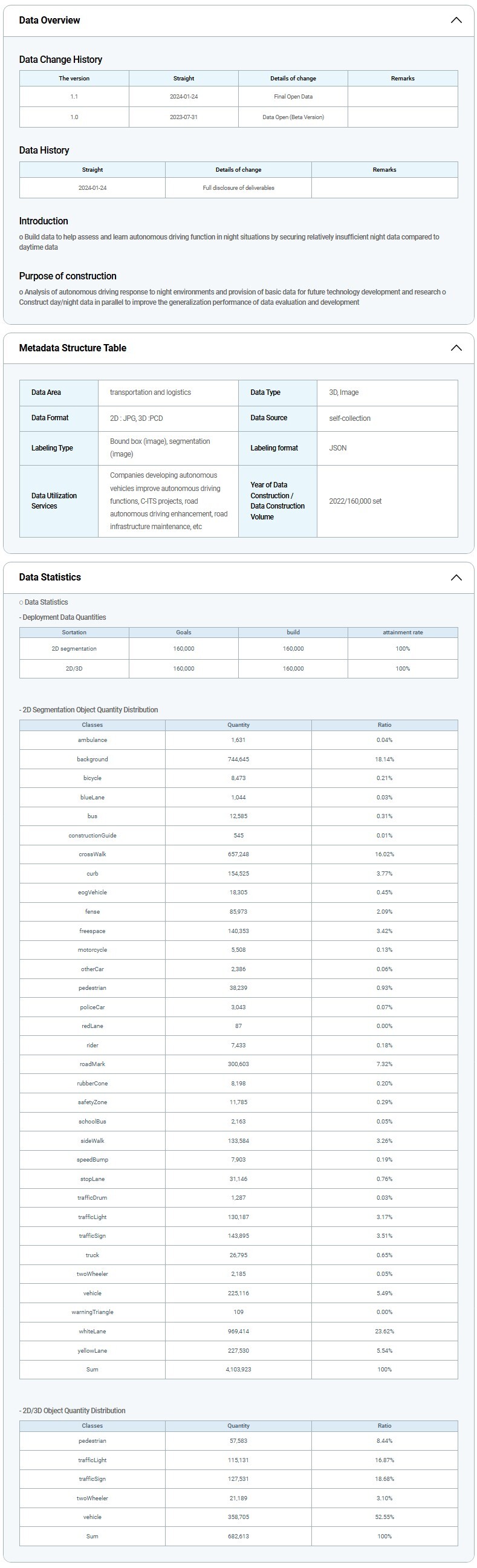Click "Full disclosure of deliverables" cell
477x1568 pixels.
point(238,188)
